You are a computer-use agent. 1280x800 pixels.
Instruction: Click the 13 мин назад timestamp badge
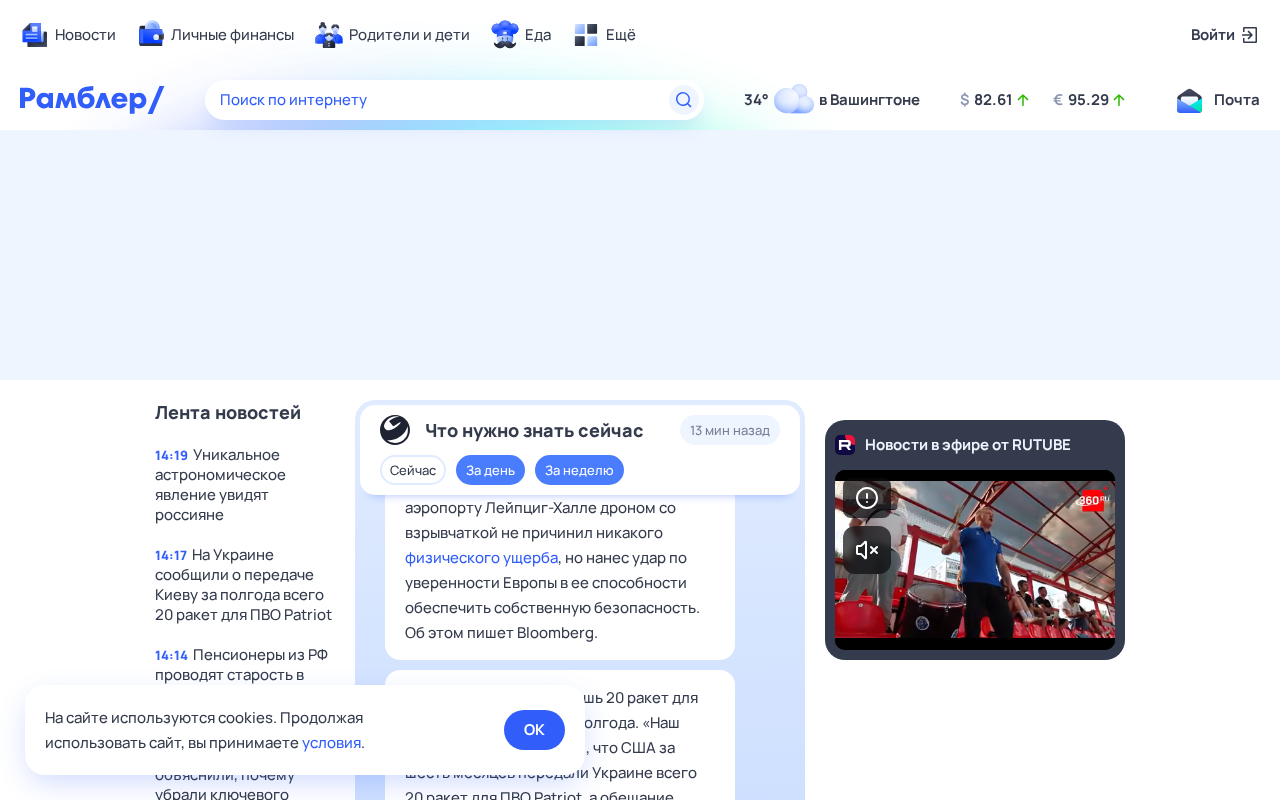pos(730,430)
